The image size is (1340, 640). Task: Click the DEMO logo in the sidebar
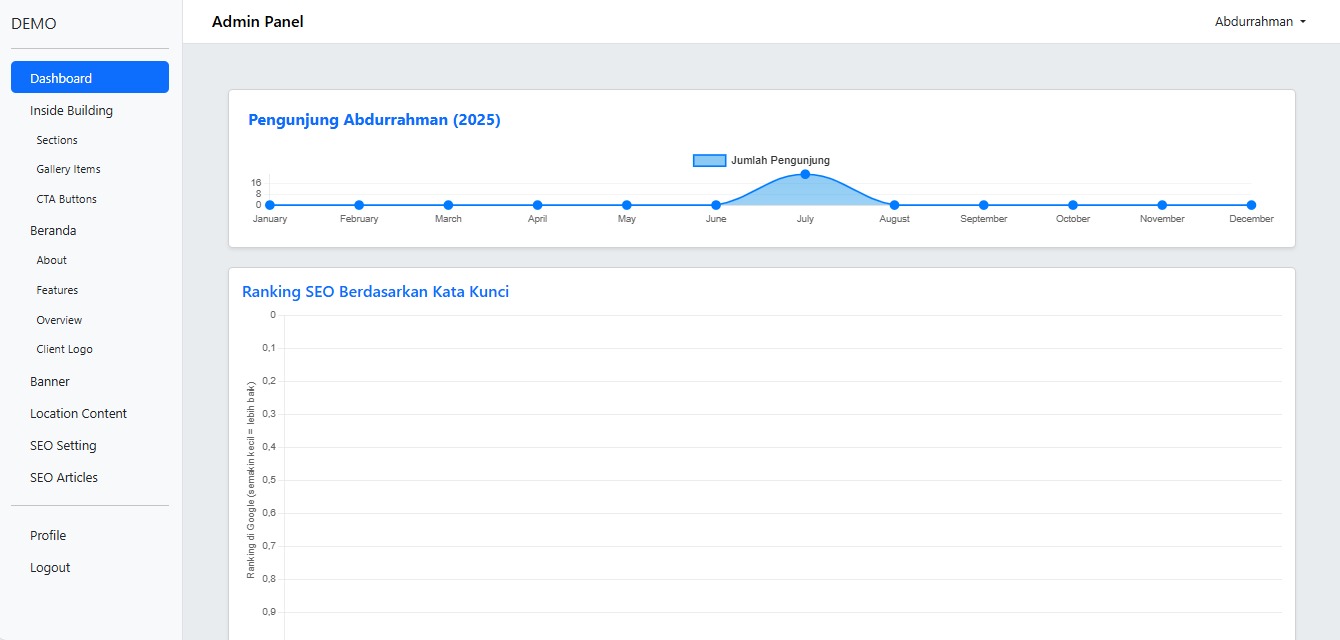pyautogui.click(x=33, y=23)
